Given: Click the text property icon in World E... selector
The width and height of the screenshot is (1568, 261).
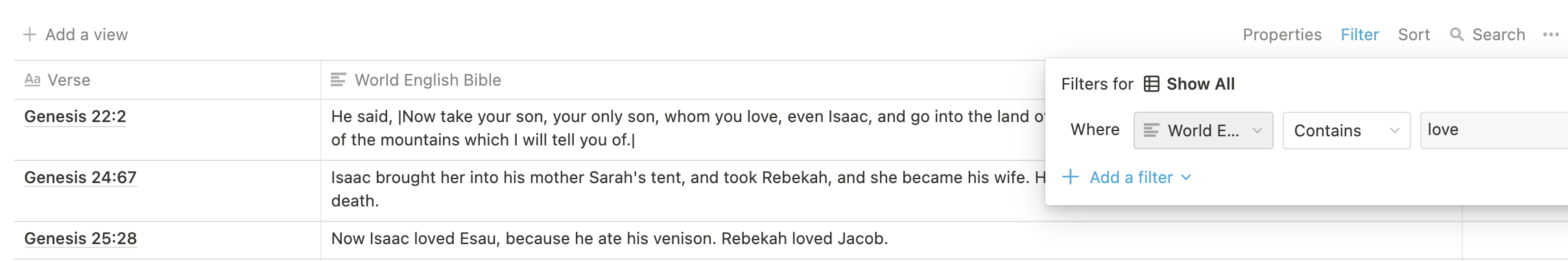Looking at the screenshot, I should [x=1151, y=130].
